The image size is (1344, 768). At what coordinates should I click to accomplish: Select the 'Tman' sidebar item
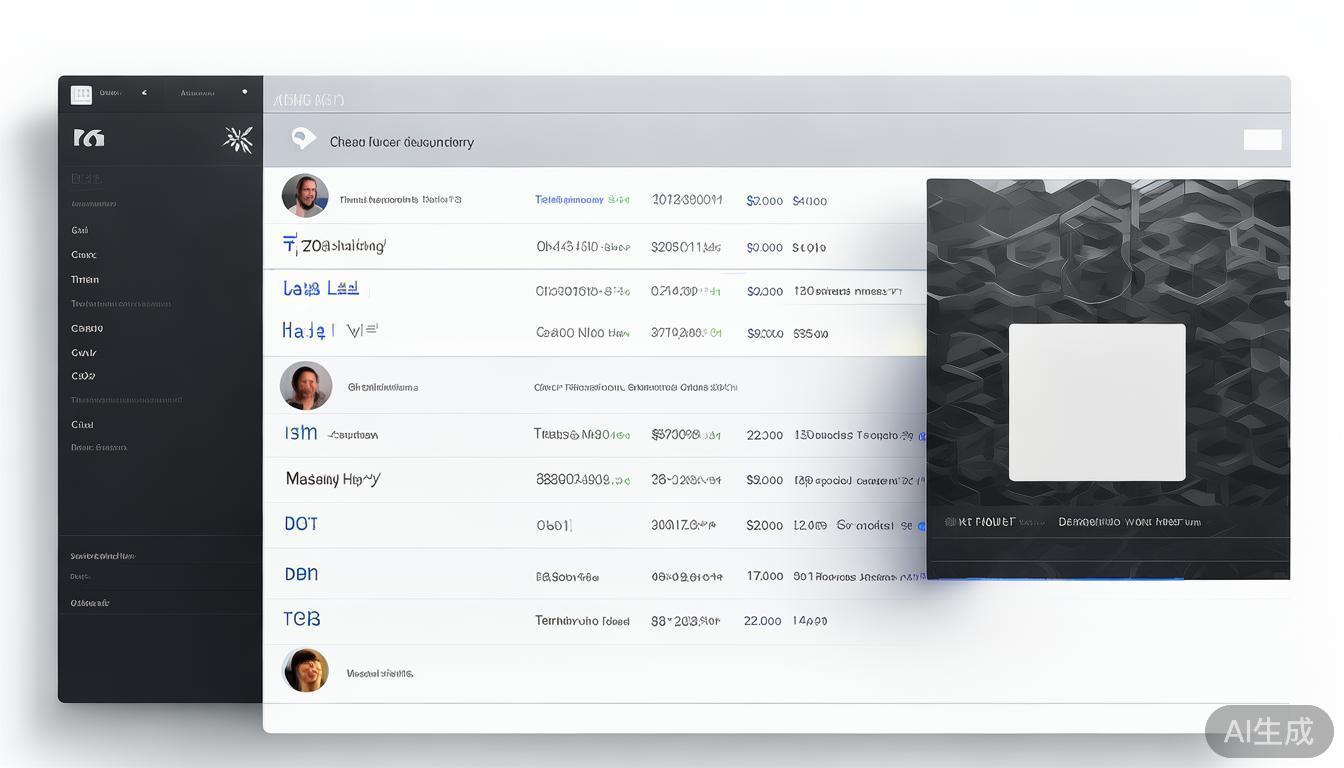(x=85, y=280)
